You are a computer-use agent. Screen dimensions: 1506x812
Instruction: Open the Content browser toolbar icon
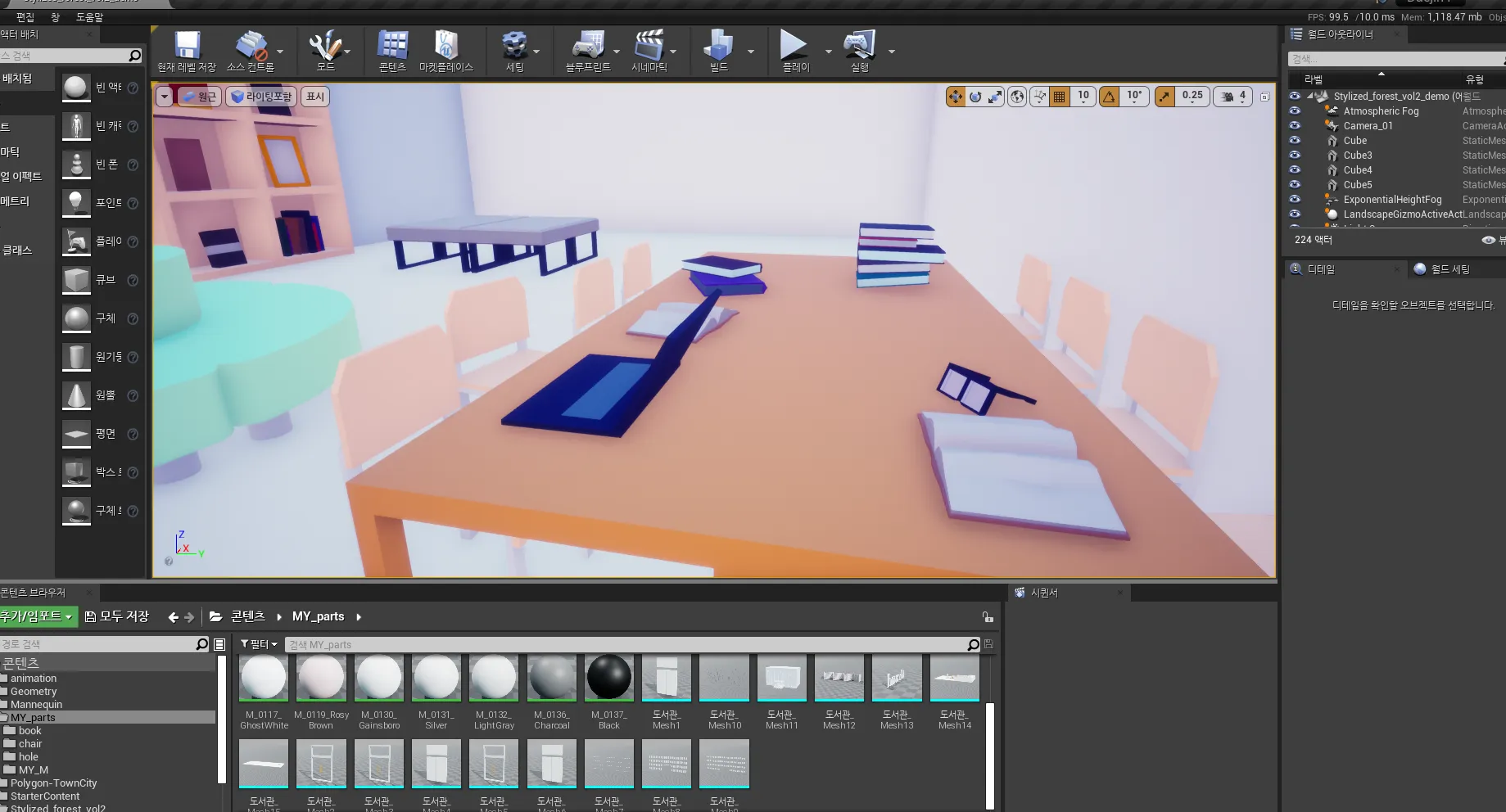[x=392, y=46]
